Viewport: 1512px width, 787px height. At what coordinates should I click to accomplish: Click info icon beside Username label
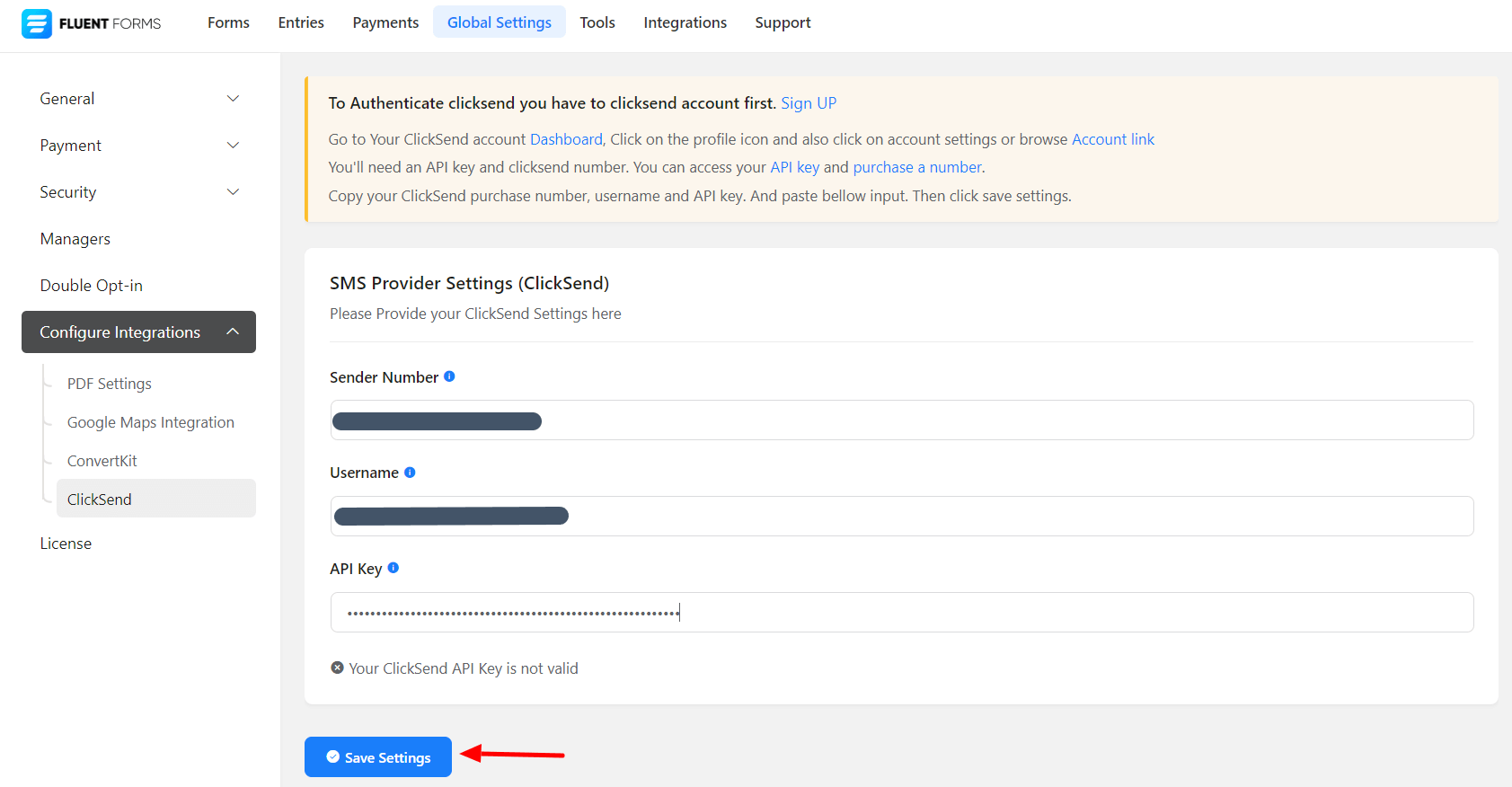tap(410, 473)
